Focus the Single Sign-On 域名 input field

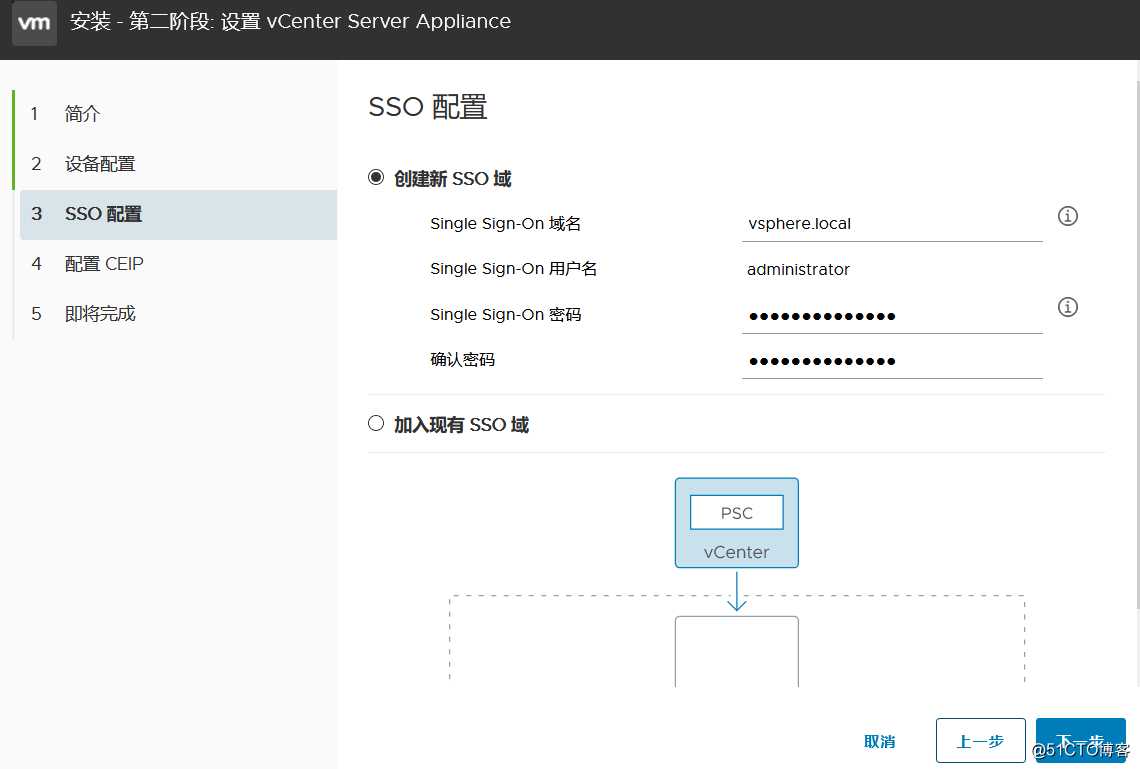[892, 224]
